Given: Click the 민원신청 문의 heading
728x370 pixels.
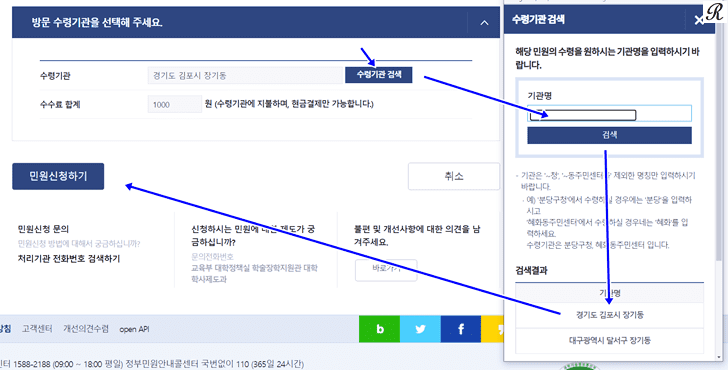Looking at the screenshot, I should tap(43, 229).
